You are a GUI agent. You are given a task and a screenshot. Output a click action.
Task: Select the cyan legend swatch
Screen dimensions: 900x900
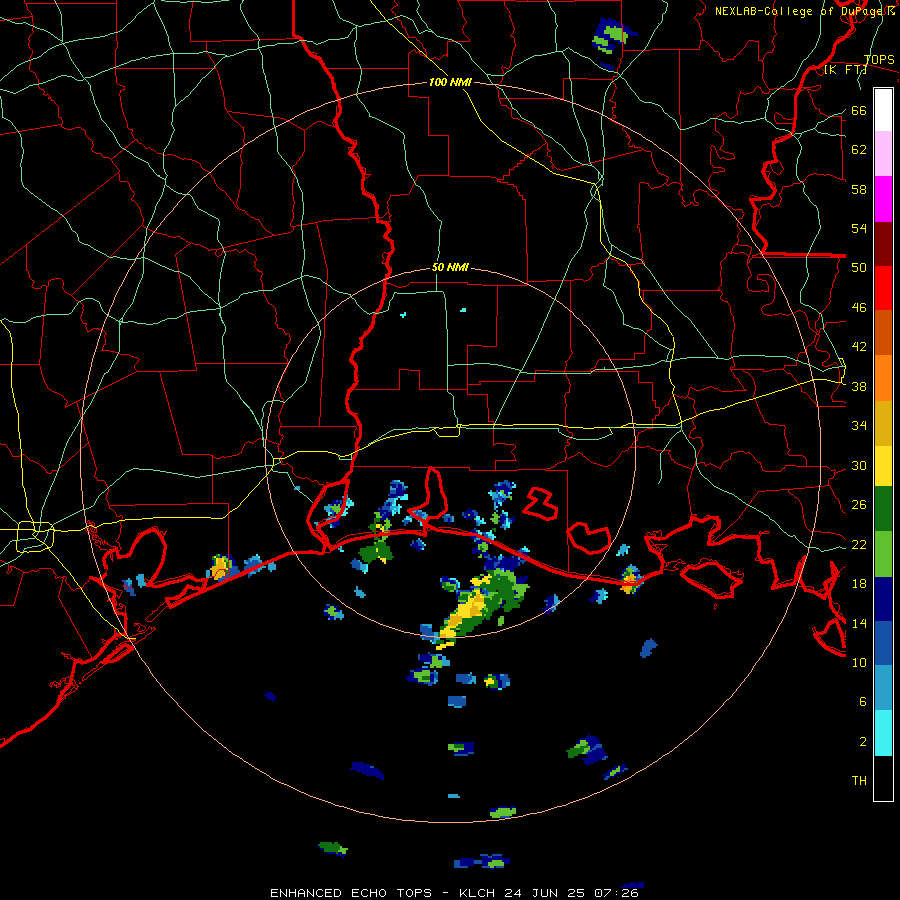coord(883,733)
